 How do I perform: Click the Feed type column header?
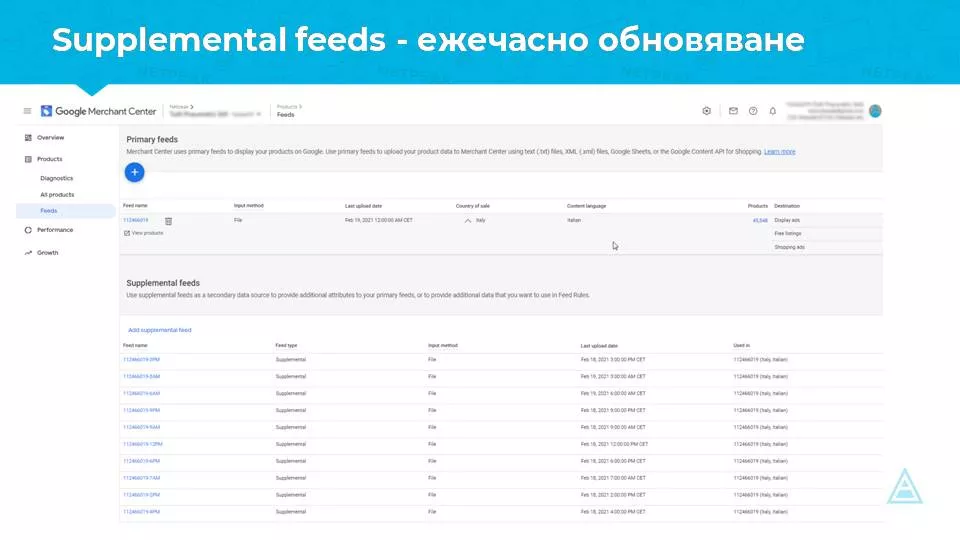[286, 346]
